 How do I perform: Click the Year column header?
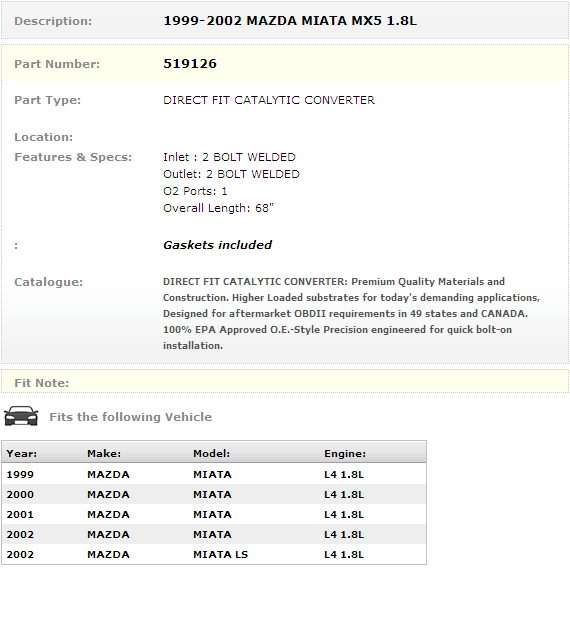(22, 454)
